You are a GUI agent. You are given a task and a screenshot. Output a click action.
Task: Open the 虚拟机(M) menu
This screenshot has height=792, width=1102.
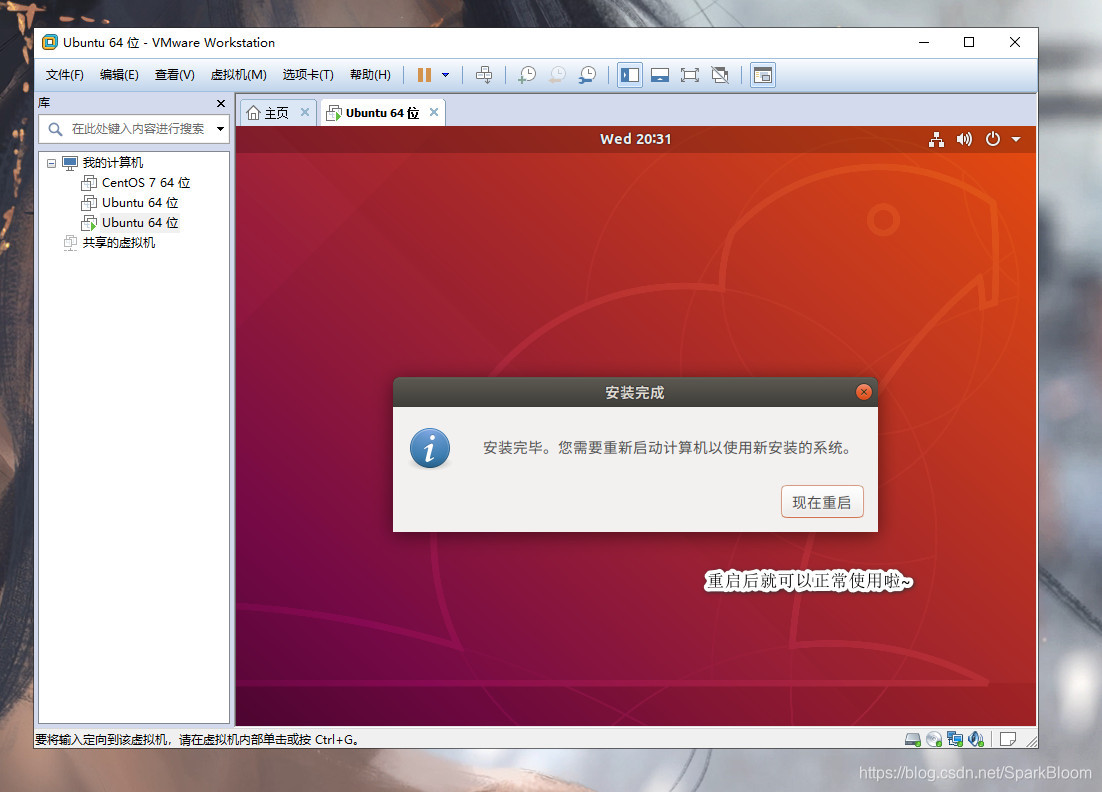[239, 75]
